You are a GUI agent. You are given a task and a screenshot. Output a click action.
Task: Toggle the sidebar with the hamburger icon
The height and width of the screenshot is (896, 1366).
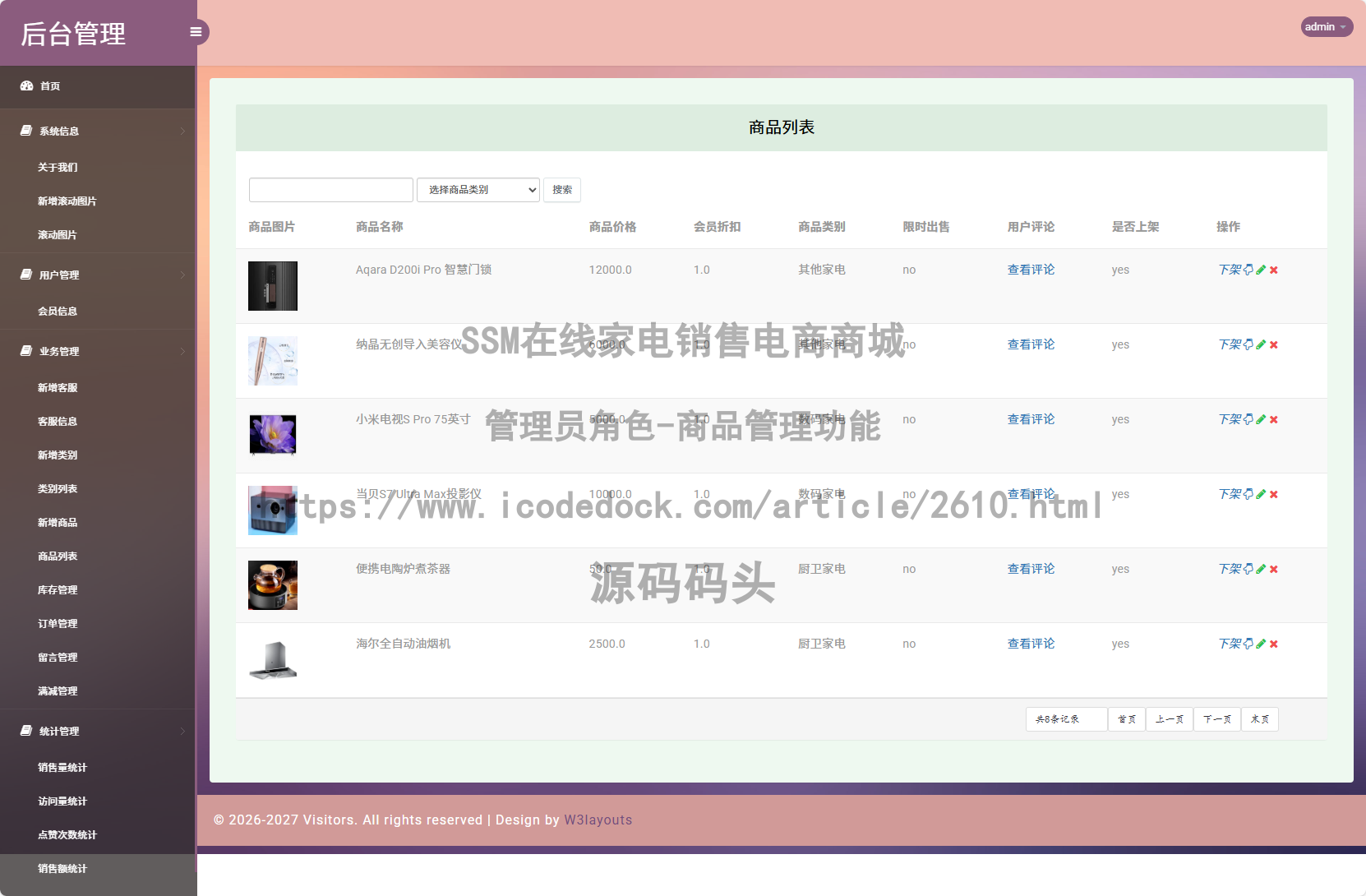pos(196,31)
